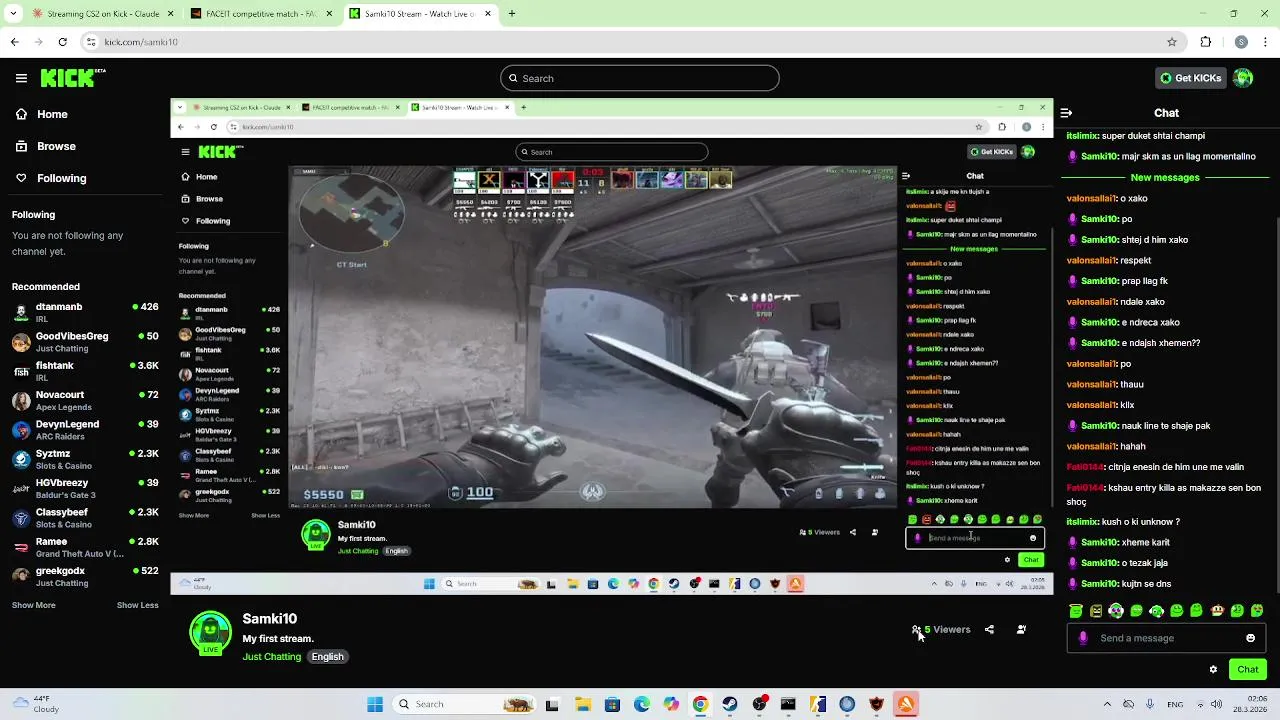This screenshot has width=1280, height=720.
Task: Open Browse in the sidebar
Action: [x=45, y=146]
